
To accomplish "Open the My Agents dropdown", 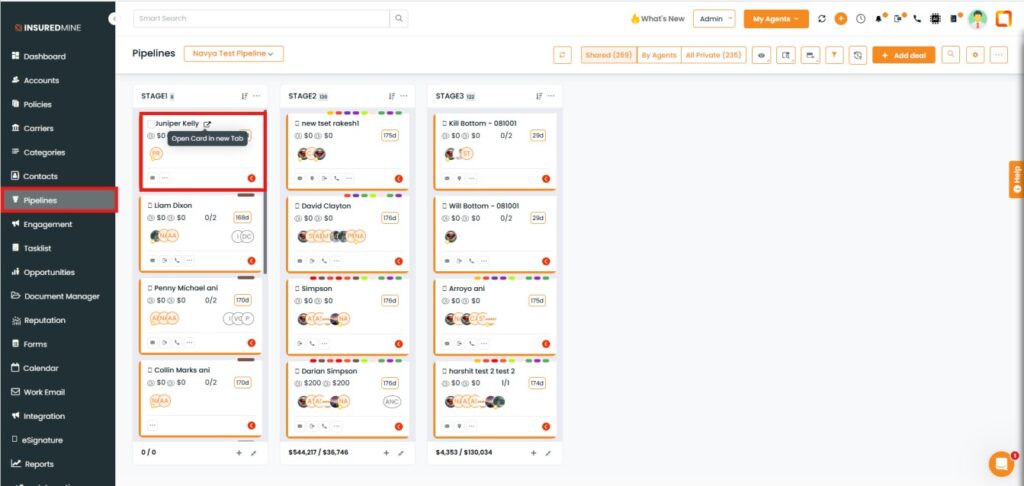I will point(775,19).
